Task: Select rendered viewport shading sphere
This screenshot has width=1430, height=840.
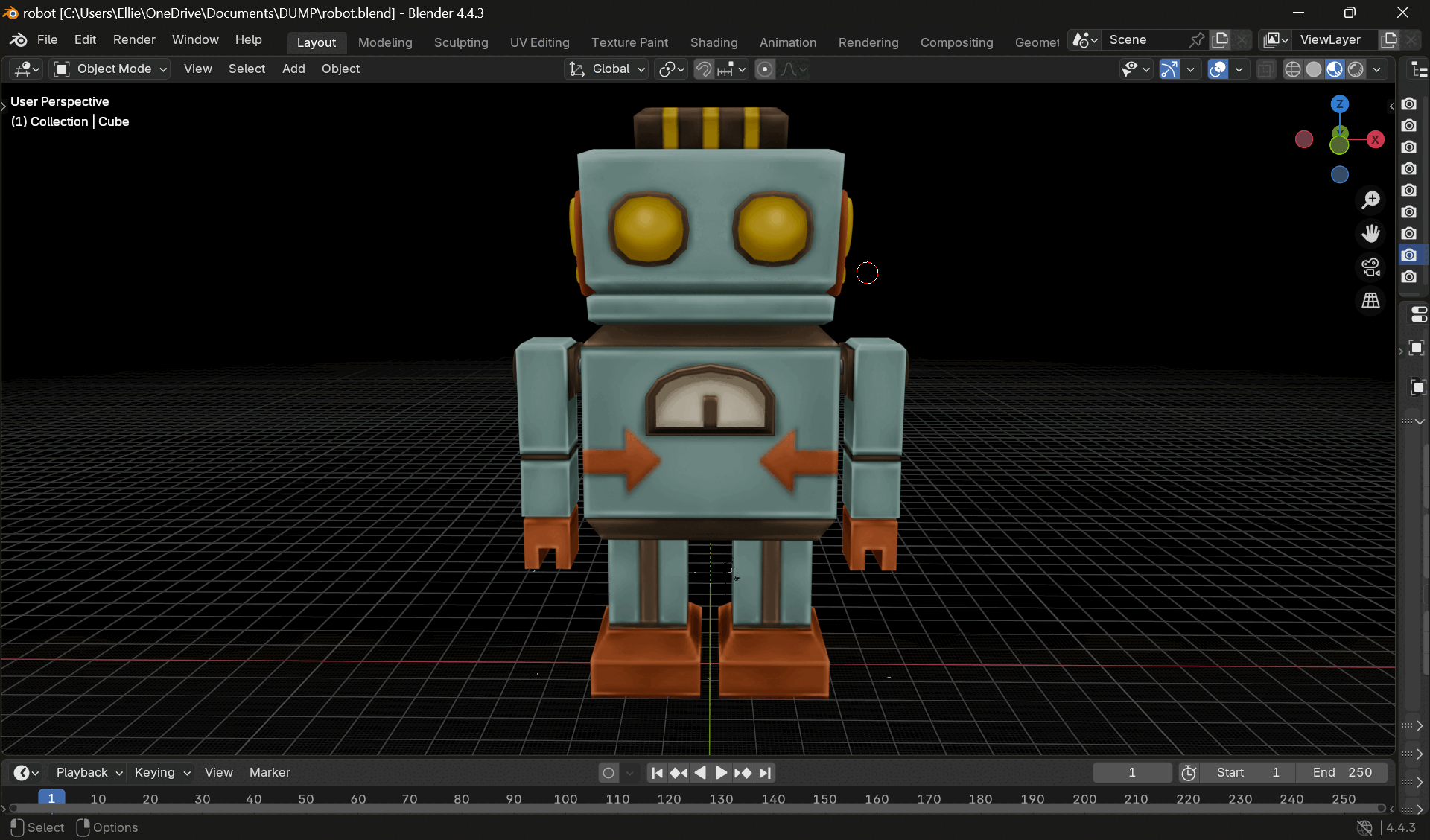Action: tap(1356, 69)
